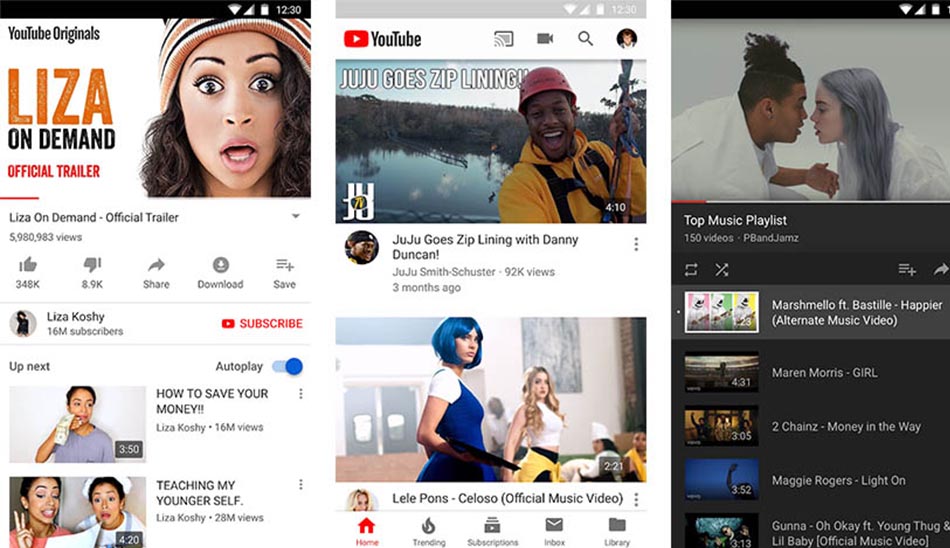Tap the Download icon
950x548 pixels.
point(221,265)
